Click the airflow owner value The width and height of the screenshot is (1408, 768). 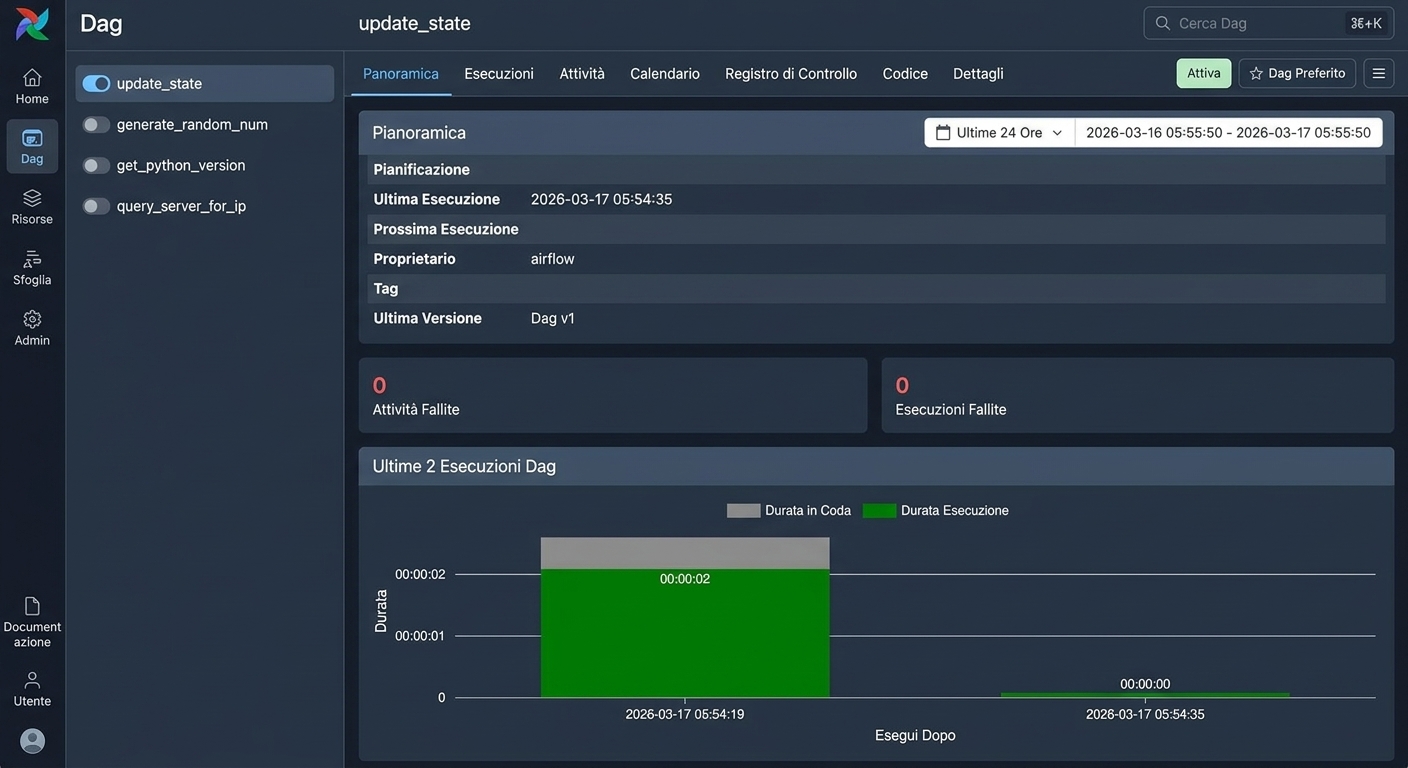tap(553, 259)
